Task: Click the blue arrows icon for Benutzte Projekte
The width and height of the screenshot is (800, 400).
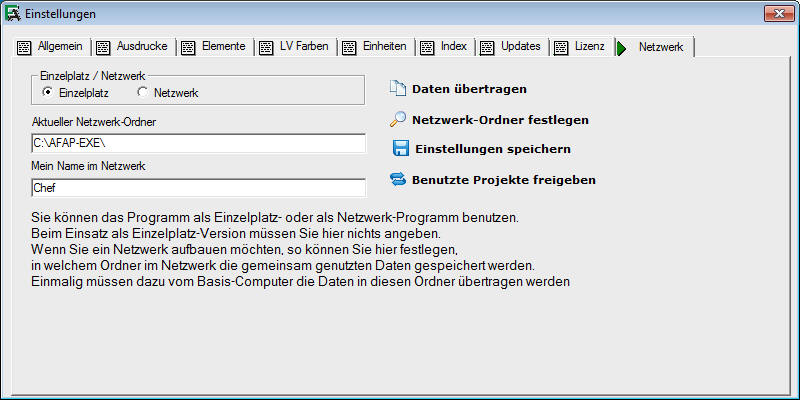Action: click(397, 180)
